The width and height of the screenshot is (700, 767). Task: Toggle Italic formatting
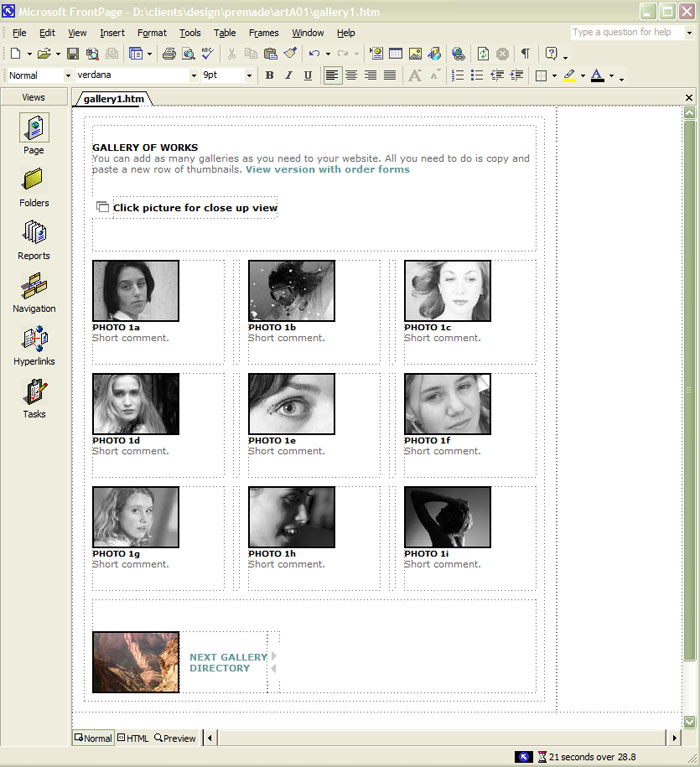(x=289, y=76)
